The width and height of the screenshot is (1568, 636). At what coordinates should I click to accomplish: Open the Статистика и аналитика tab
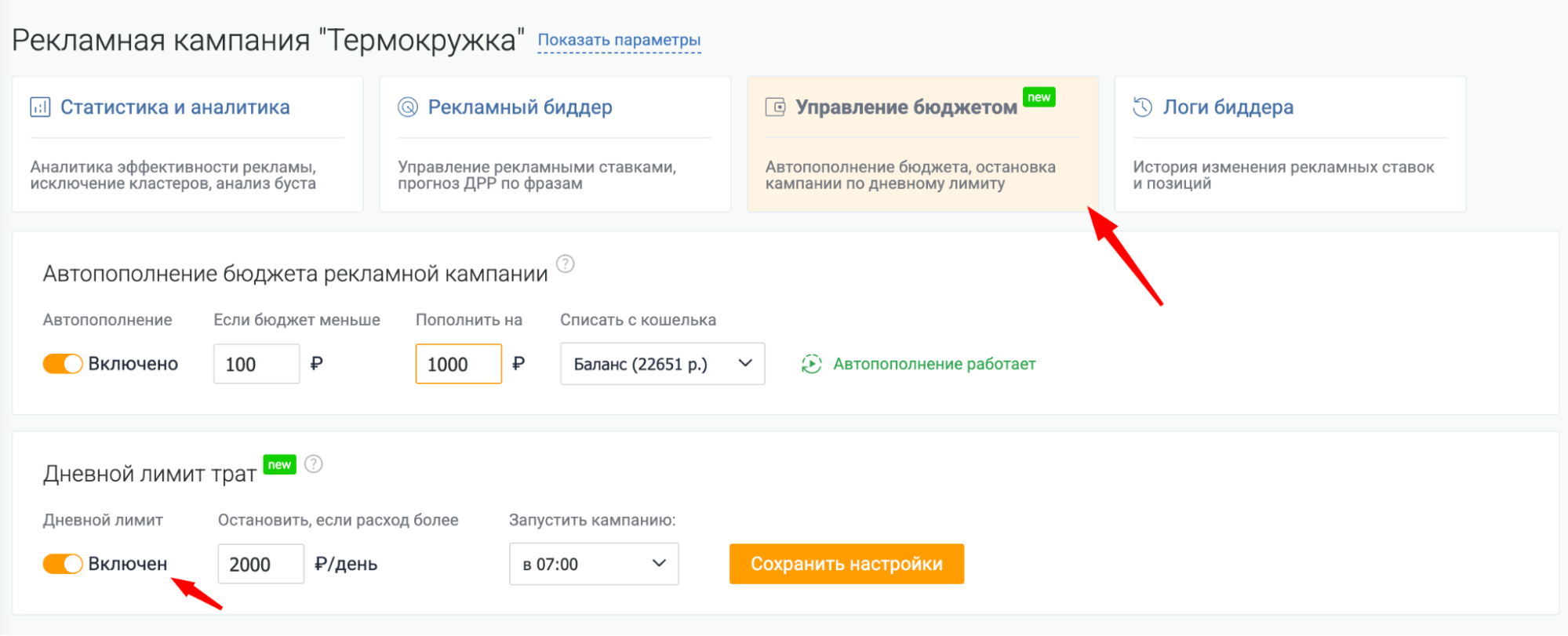pyautogui.click(x=187, y=144)
